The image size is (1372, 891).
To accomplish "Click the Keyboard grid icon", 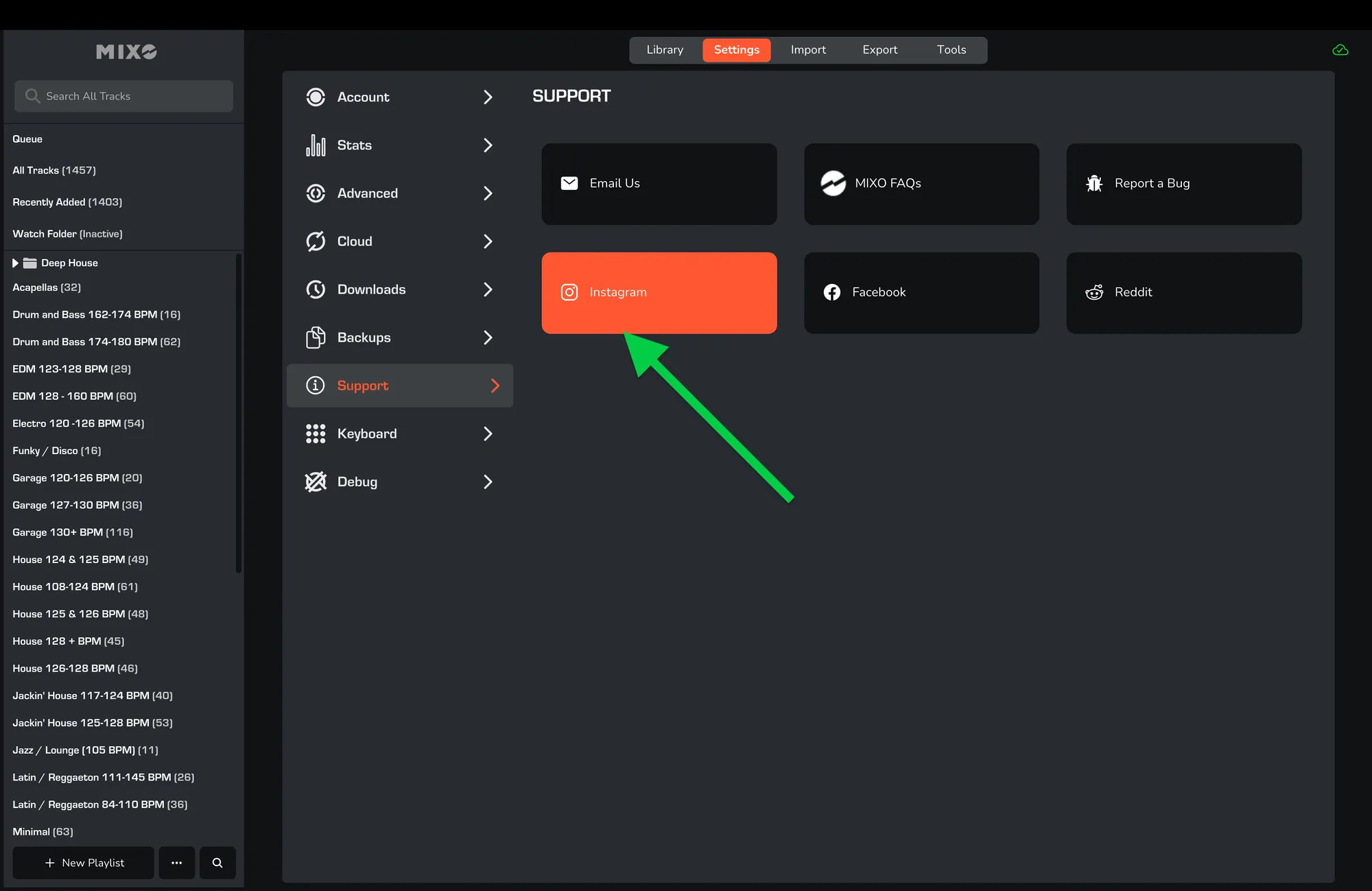I will 316,433.
